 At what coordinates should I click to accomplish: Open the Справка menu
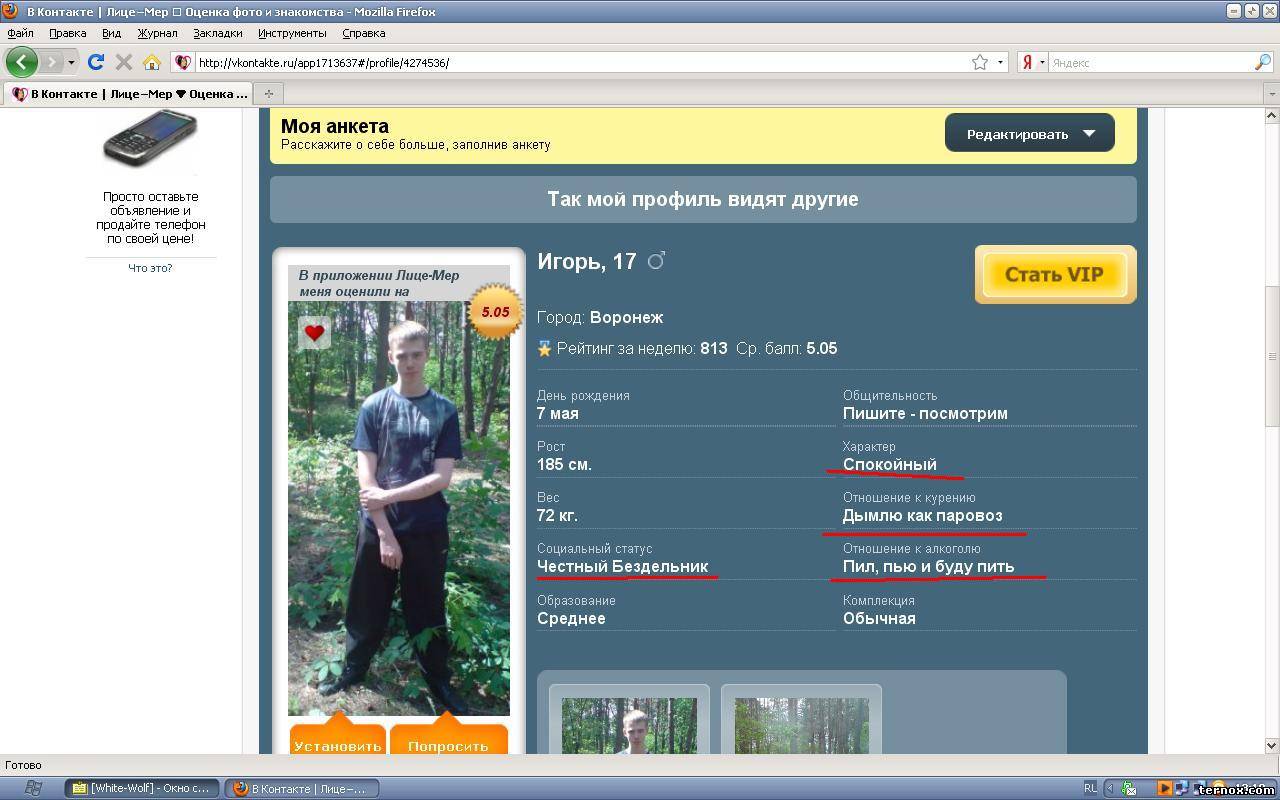[363, 33]
